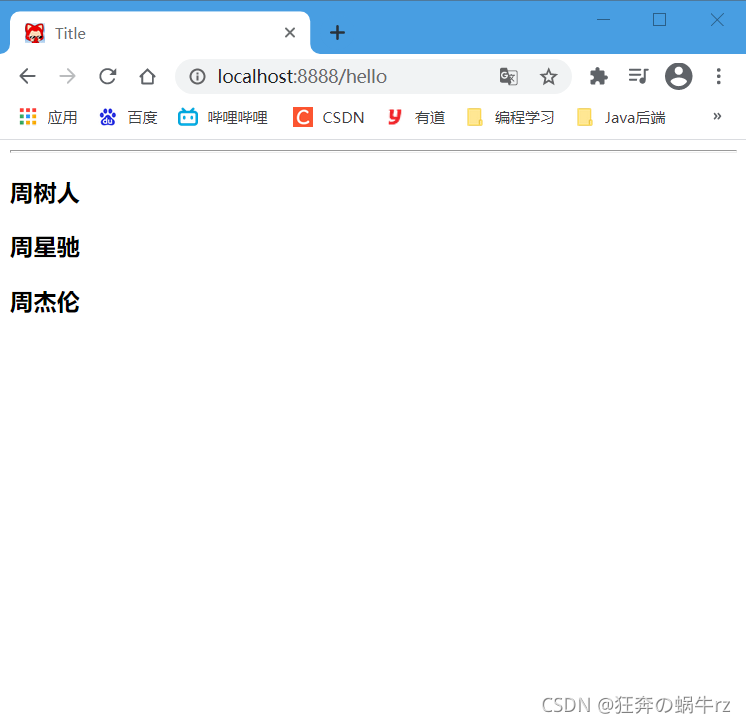Open the home page

point(147,76)
